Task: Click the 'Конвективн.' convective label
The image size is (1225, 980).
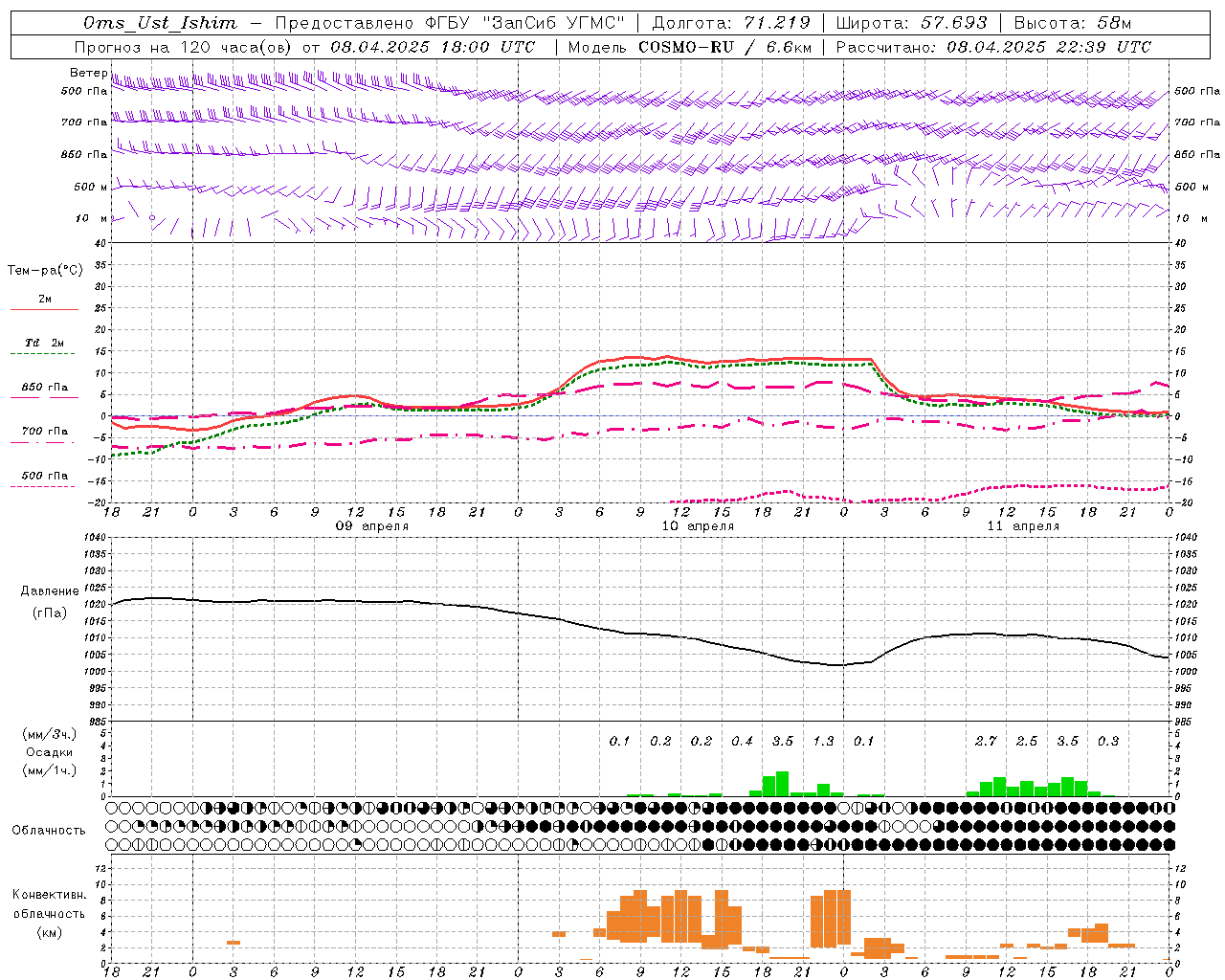Action: pos(49,895)
